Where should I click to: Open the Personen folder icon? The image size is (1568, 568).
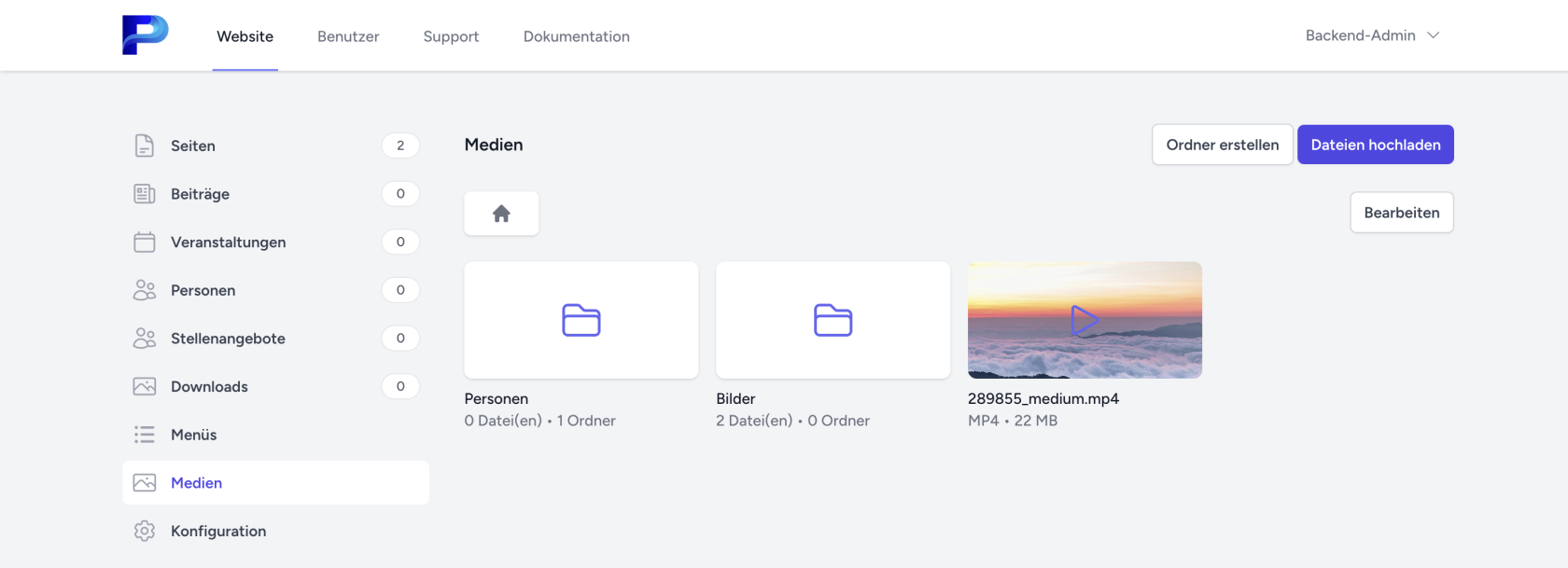pos(581,320)
